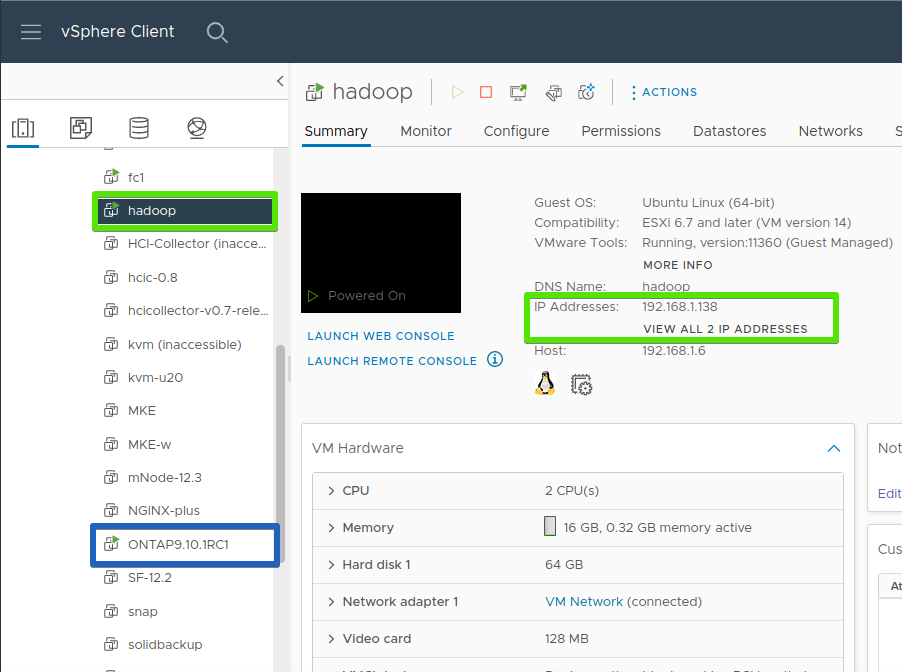Switch to the Monitor tab
This screenshot has height=672, width=902.
point(426,131)
